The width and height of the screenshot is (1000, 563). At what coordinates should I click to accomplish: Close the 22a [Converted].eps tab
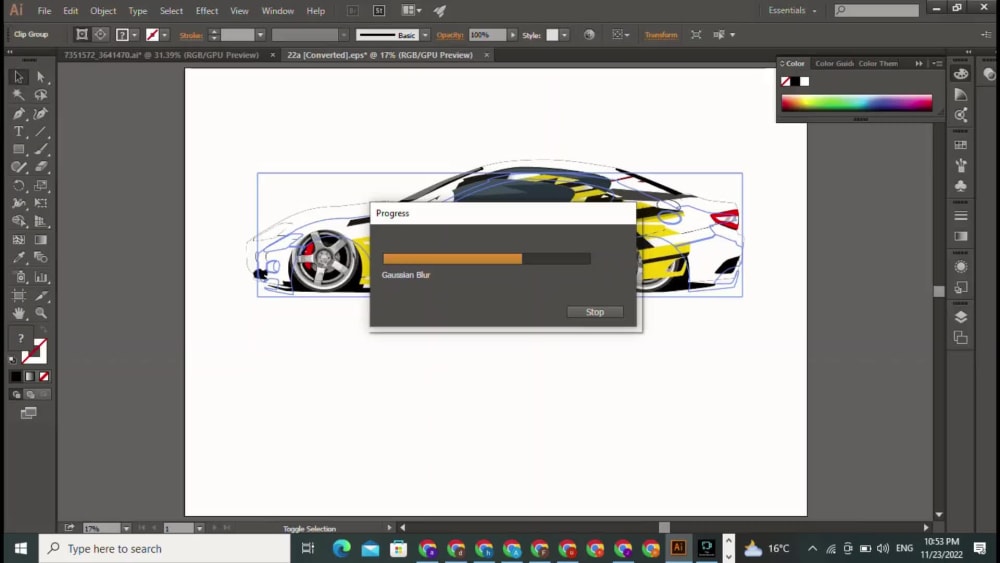(x=487, y=55)
